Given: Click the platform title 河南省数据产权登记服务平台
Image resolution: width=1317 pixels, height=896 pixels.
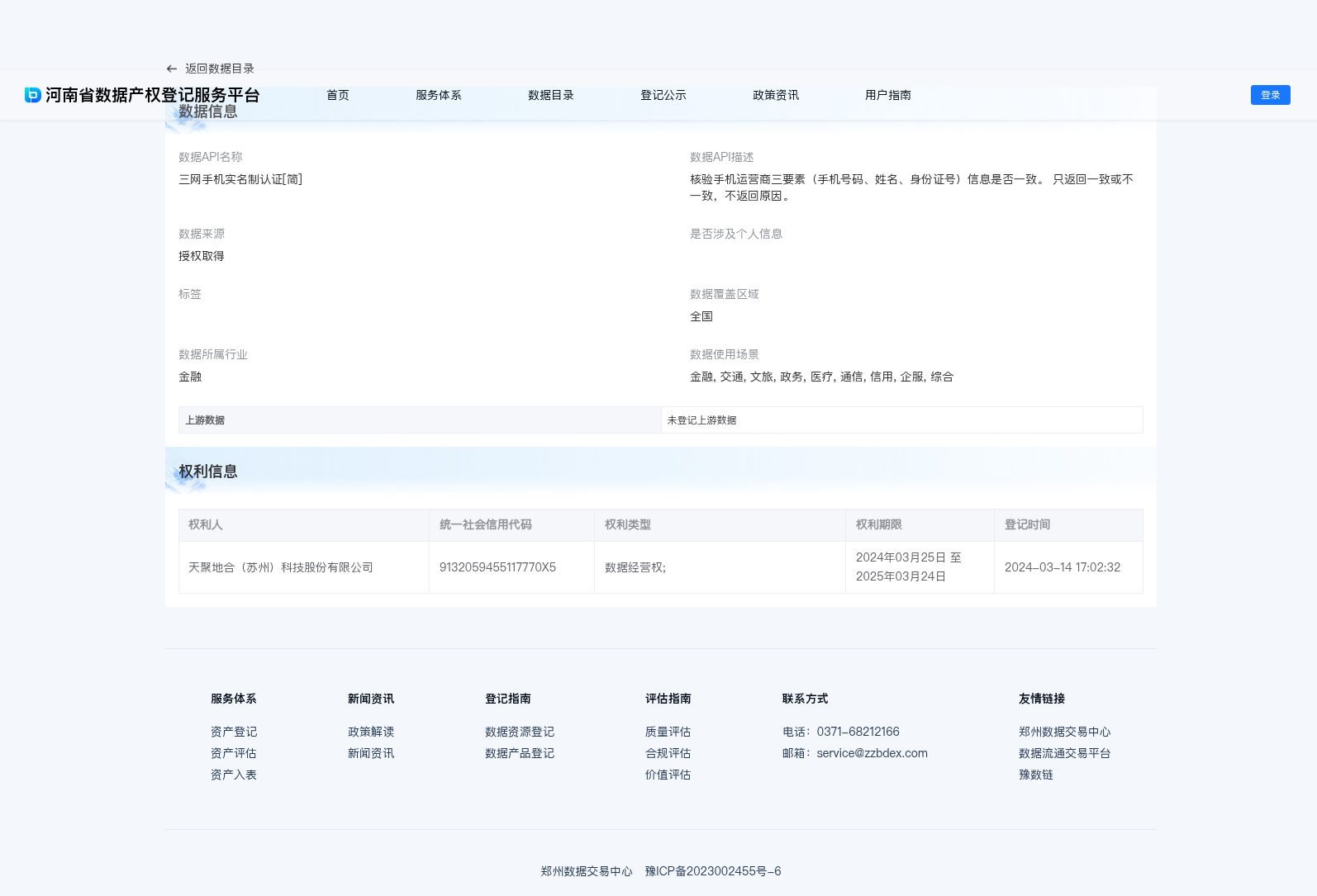Looking at the screenshot, I should click(153, 95).
